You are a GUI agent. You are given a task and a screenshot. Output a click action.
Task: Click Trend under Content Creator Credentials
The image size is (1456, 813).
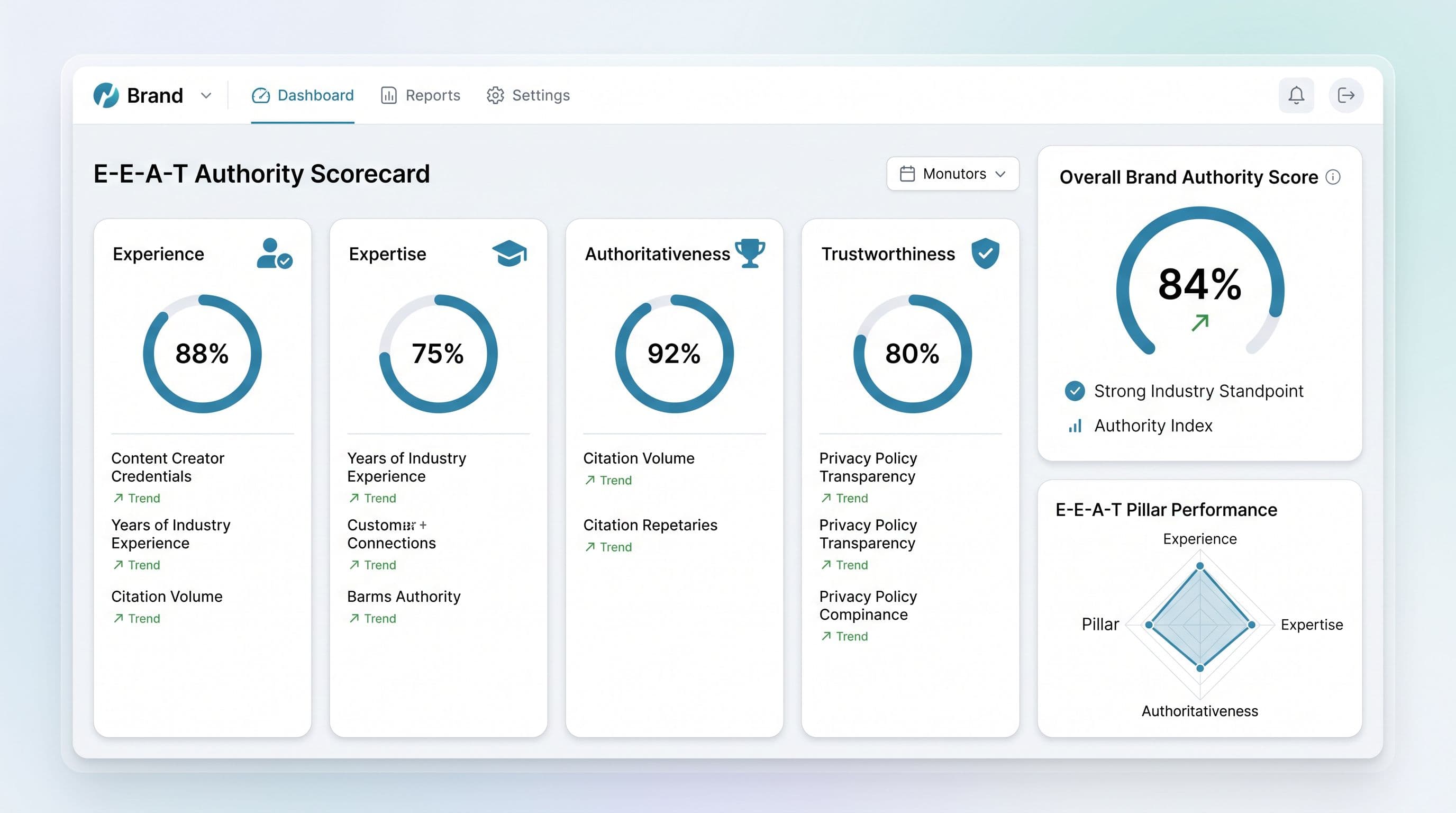pos(136,498)
